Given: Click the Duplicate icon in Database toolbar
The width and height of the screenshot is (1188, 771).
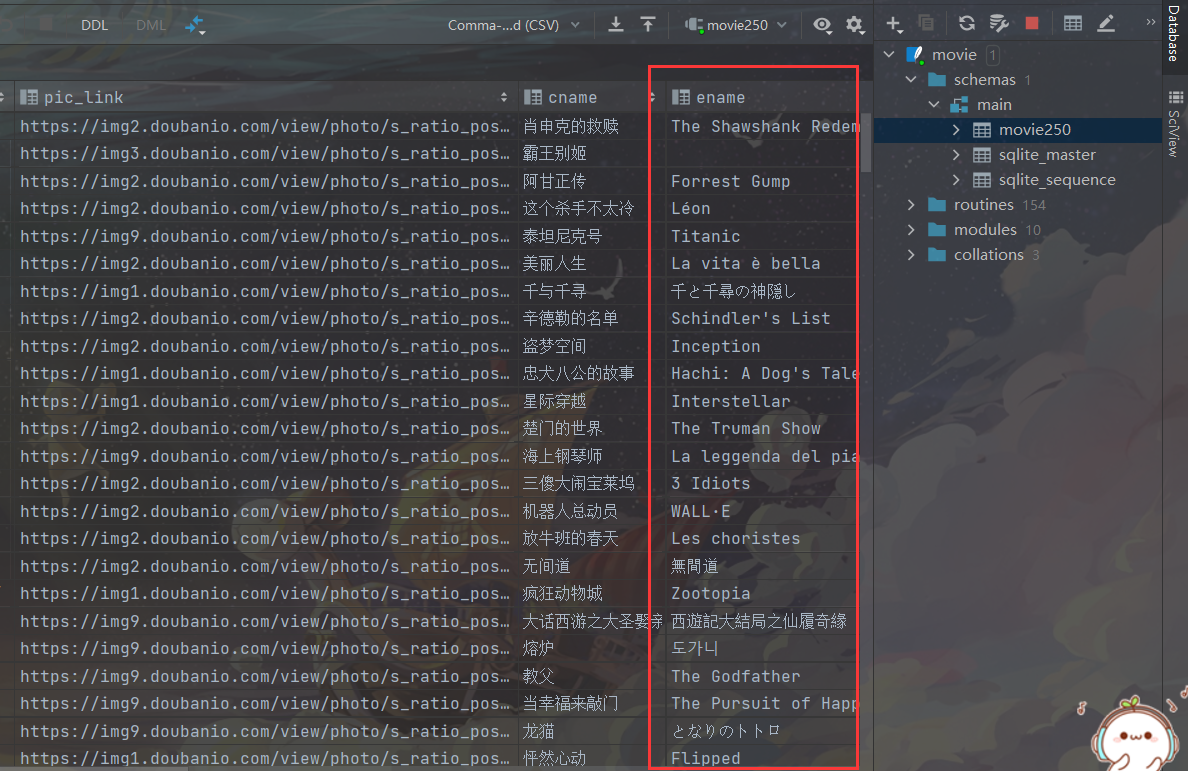Looking at the screenshot, I should coord(926,23).
